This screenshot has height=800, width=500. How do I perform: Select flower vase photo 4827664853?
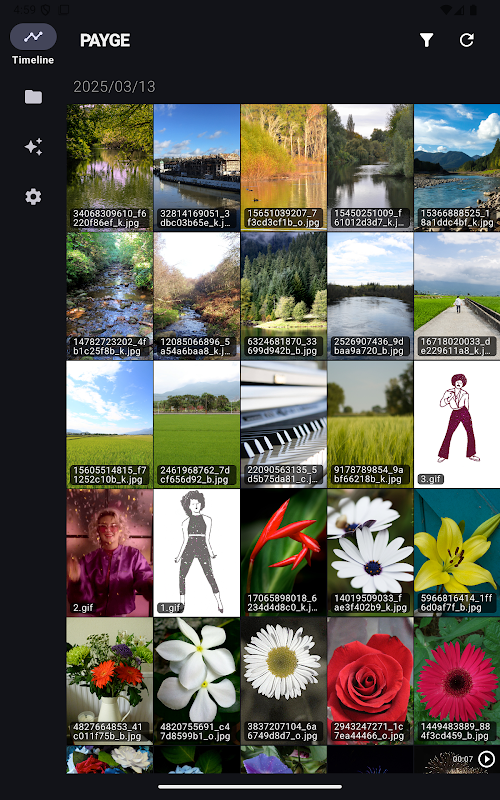110,682
